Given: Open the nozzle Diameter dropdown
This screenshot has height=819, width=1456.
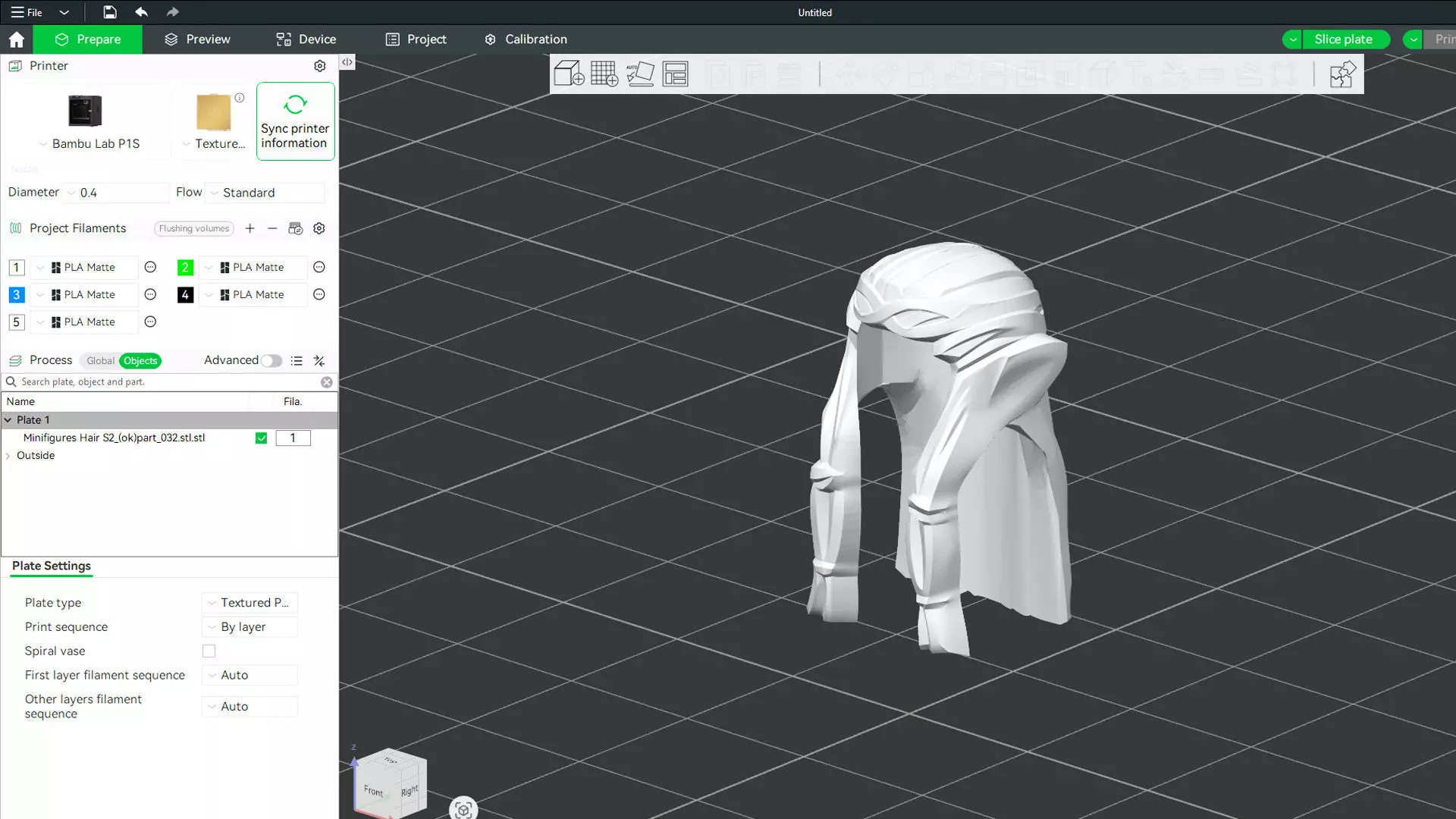Looking at the screenshot, I should coord(116,193).
